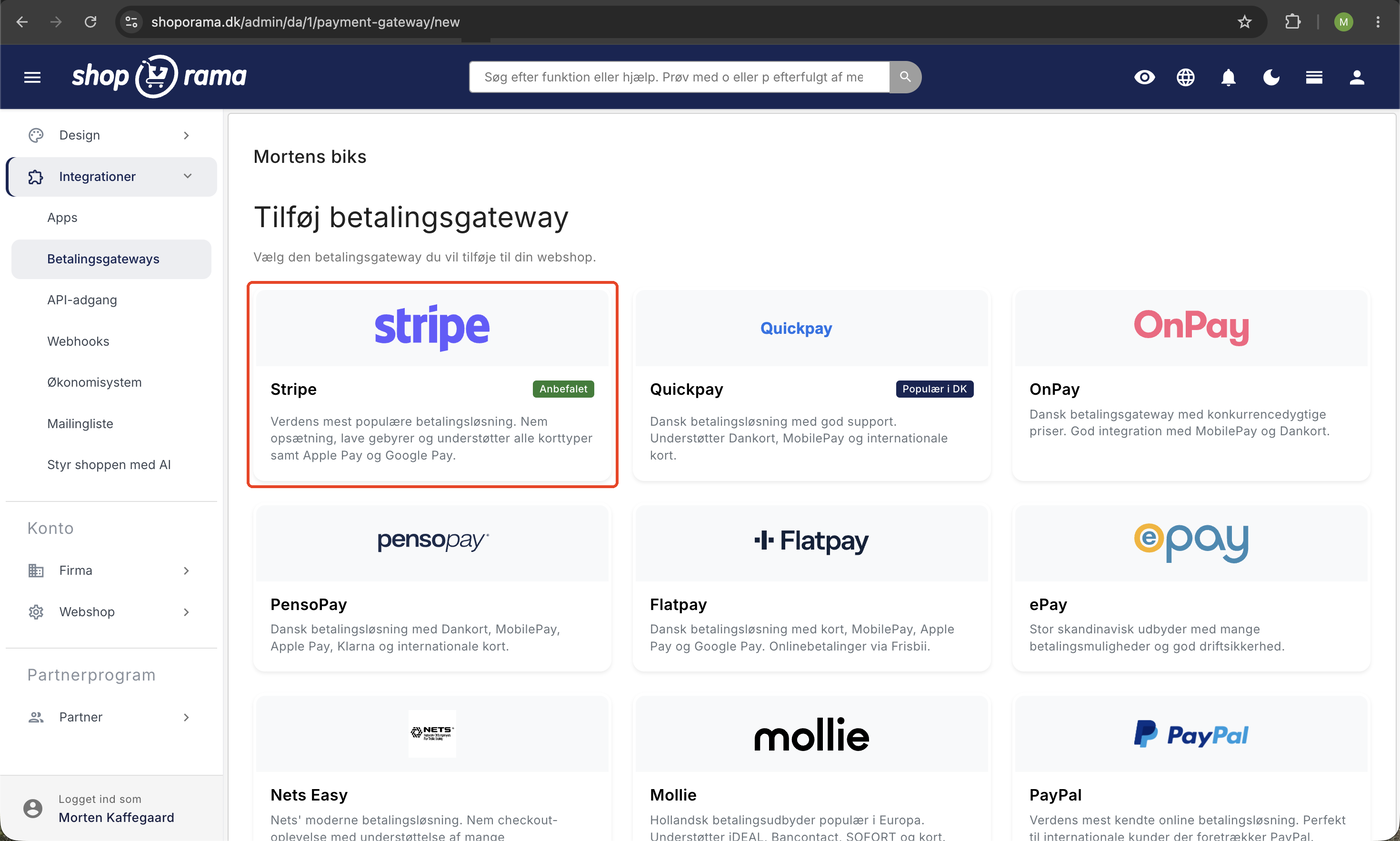Click the Firma building icon
Image resolution: width=1400 pixels, height=841 pixels.
(36, 571)
